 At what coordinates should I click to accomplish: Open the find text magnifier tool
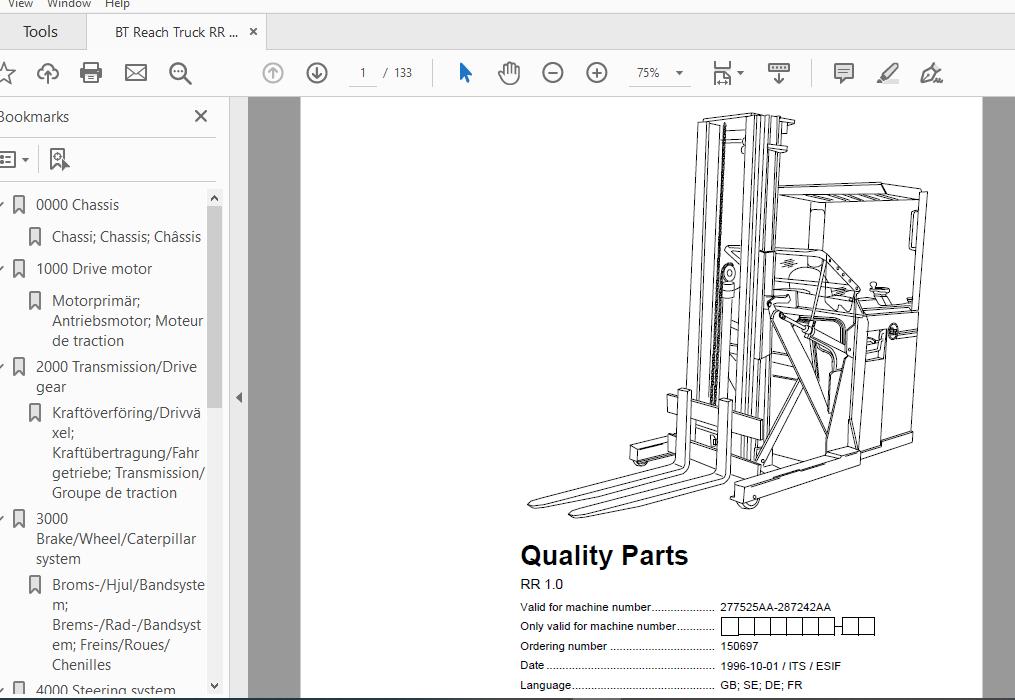pos(180,73)
